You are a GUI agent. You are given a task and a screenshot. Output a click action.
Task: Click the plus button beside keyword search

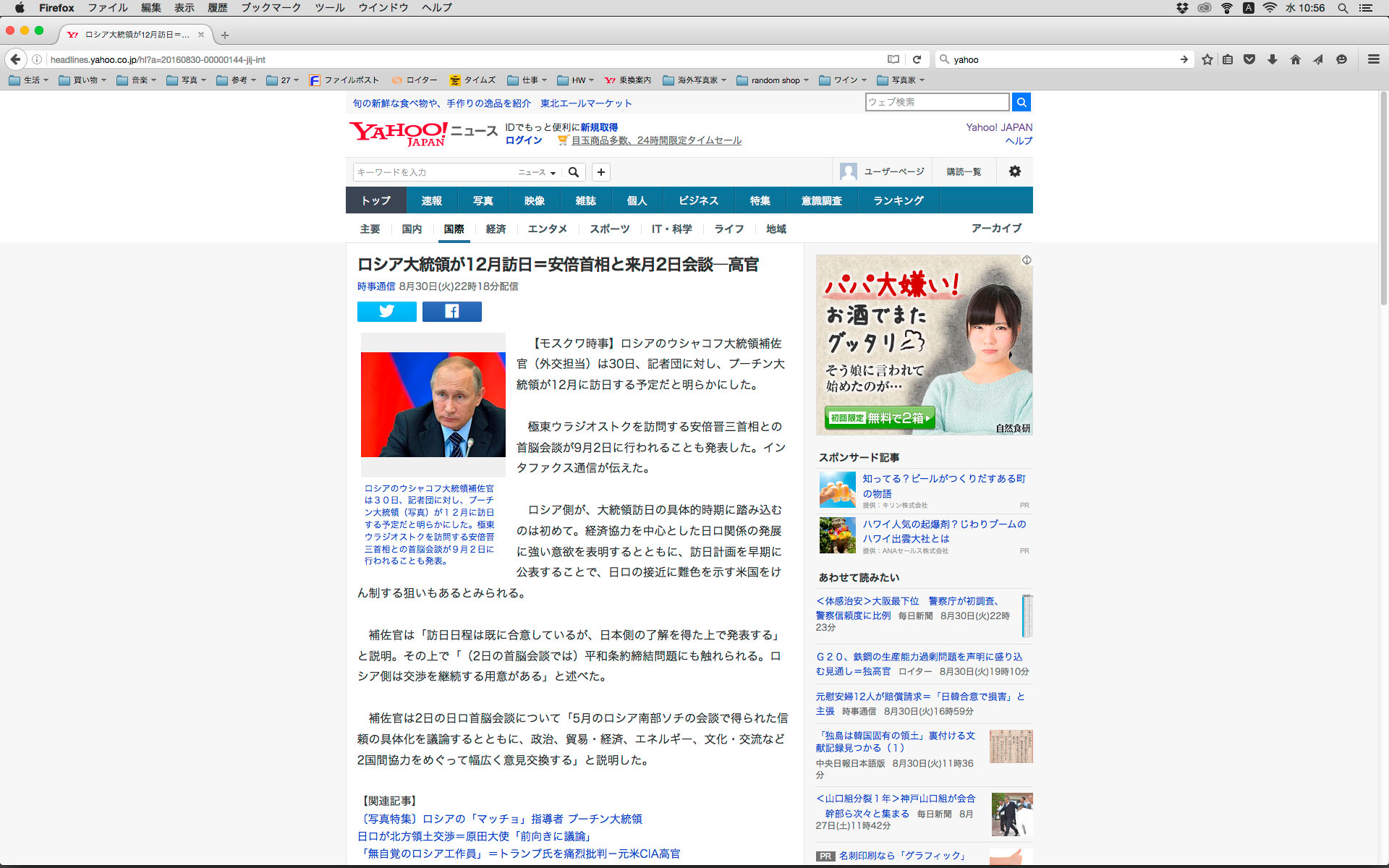(600, 172)
